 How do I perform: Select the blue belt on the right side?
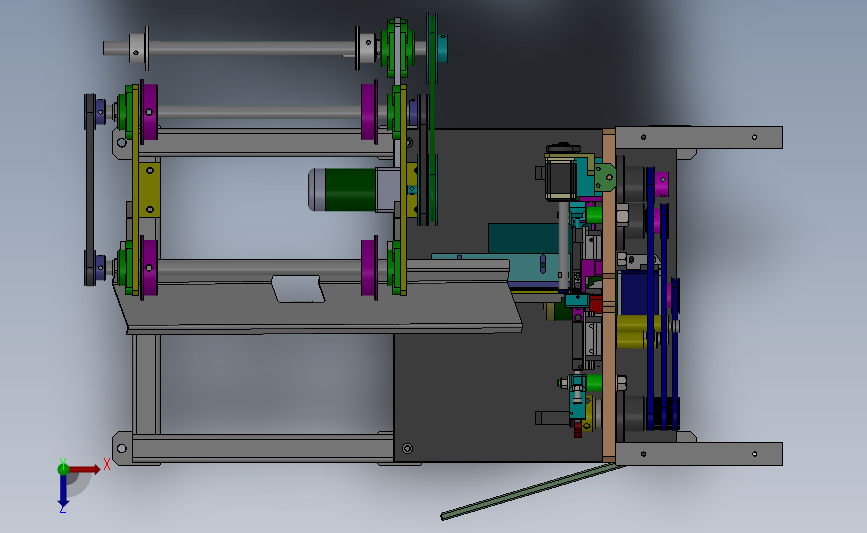(x=650, y=299)
